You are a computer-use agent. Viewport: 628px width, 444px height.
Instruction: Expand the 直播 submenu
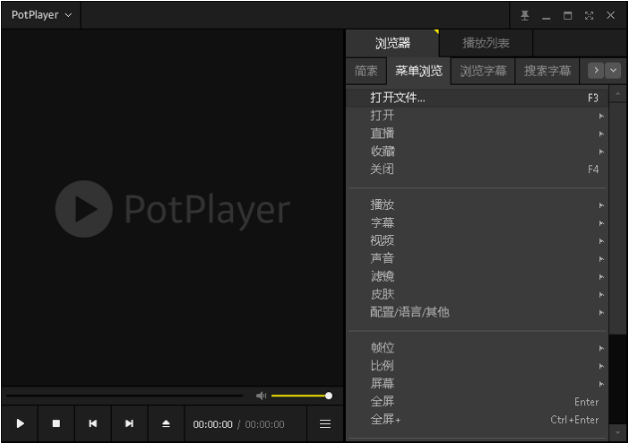pos(477,133)
